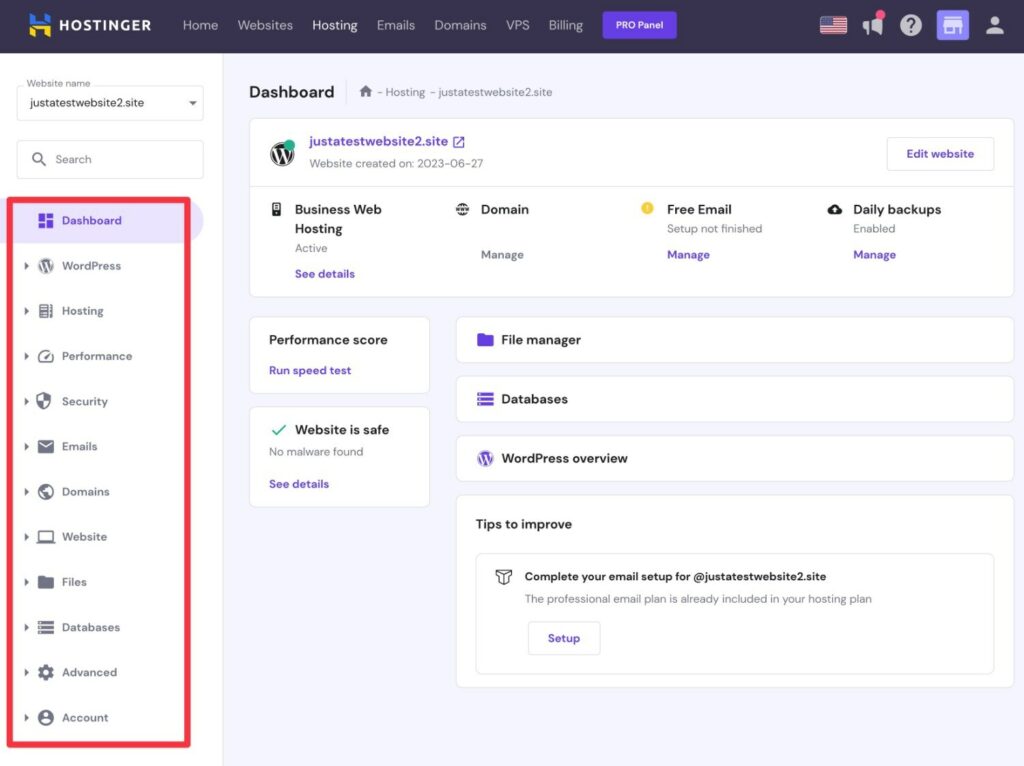
Task: Click the File manager folder icon
Action: pyautogui.click(x=485, y=340)
